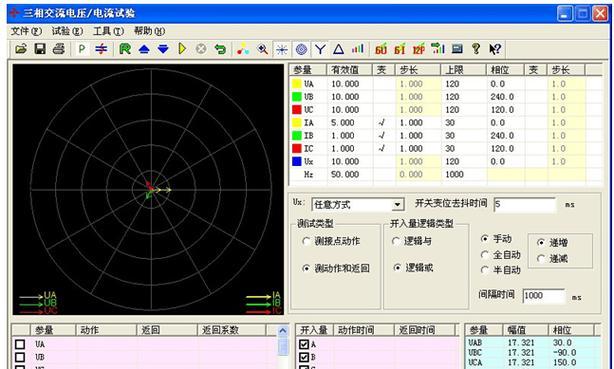Viewport: 614px width, 369px height.
Task: Select the 测接点动作 radio button
Action: coord(306,241)
